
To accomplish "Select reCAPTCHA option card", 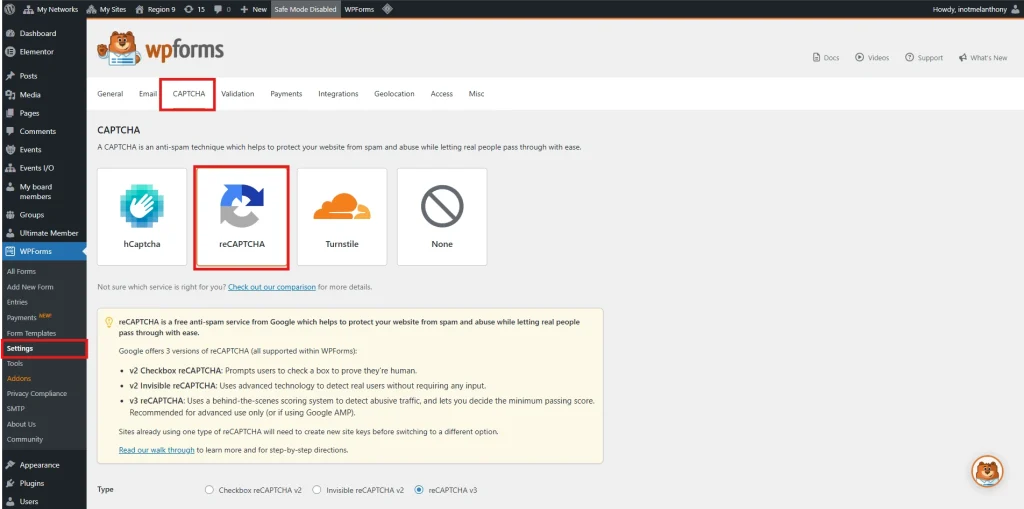I will (x=242, y=217).
